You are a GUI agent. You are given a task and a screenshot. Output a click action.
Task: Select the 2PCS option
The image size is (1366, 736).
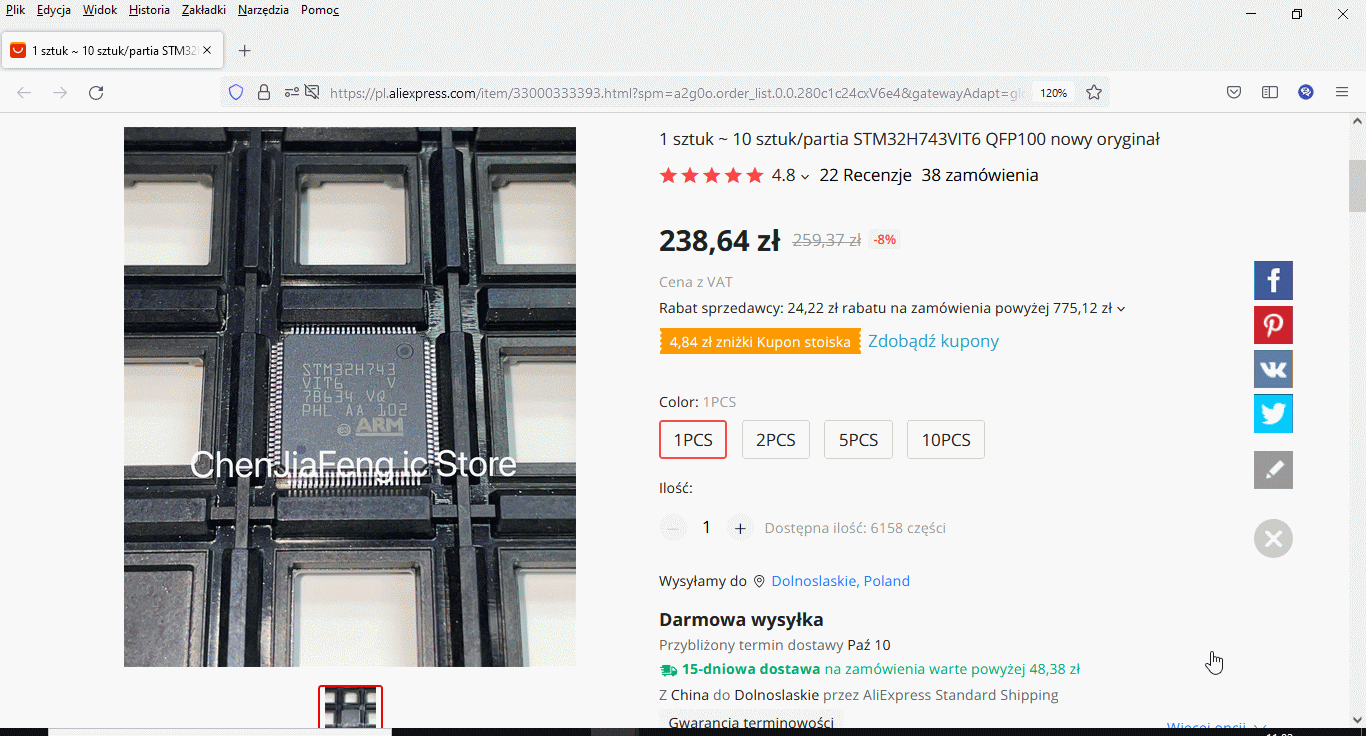[x=776, y=440]
